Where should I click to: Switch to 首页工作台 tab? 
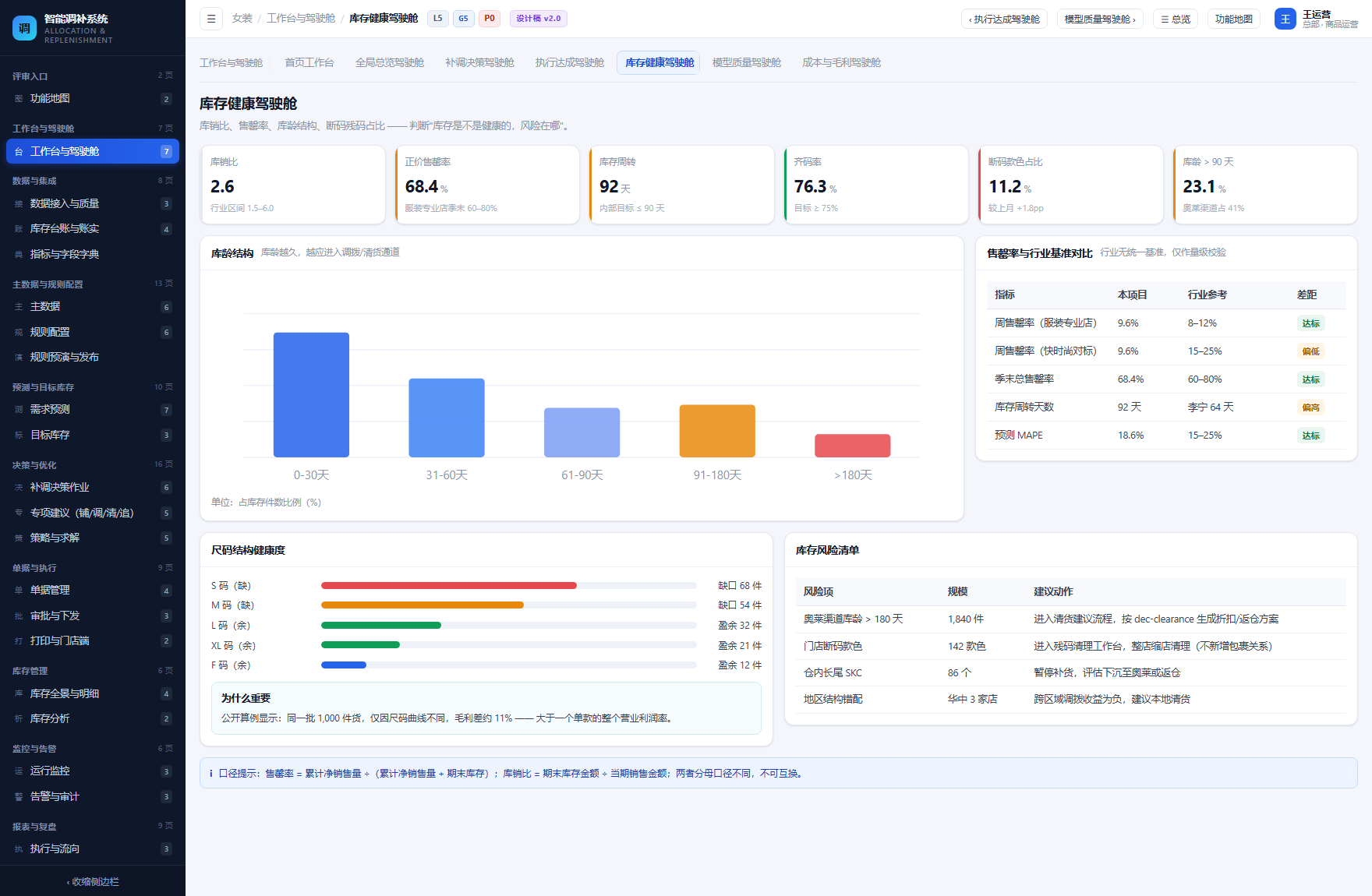(x=309, y=62)
